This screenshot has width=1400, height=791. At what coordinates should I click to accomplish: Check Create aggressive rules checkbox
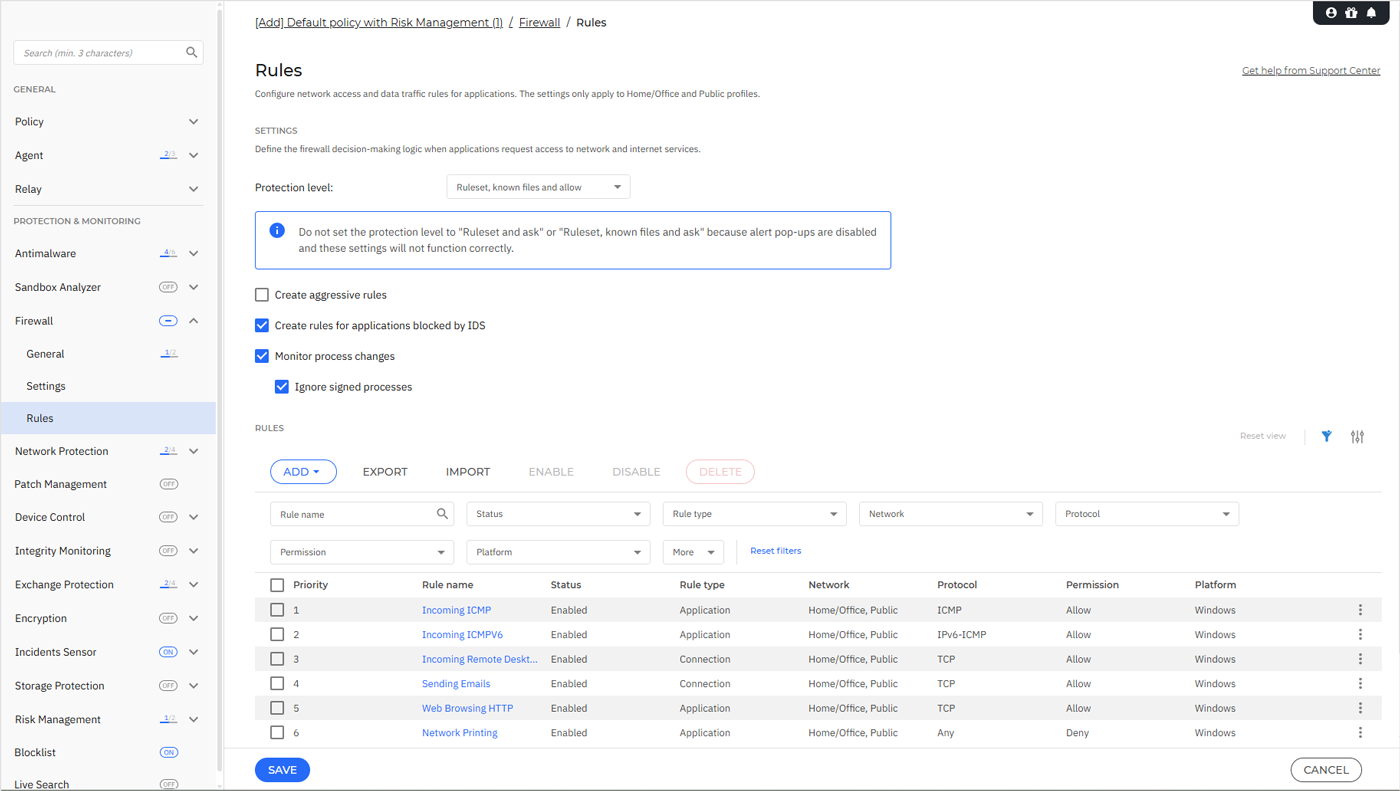[262, 295]
